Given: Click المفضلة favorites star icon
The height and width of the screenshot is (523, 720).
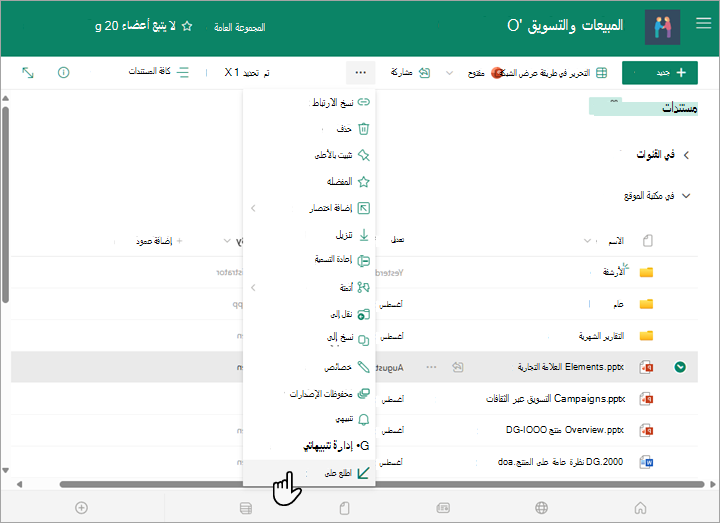Looking at the screenshot, I should coord(363,182).
